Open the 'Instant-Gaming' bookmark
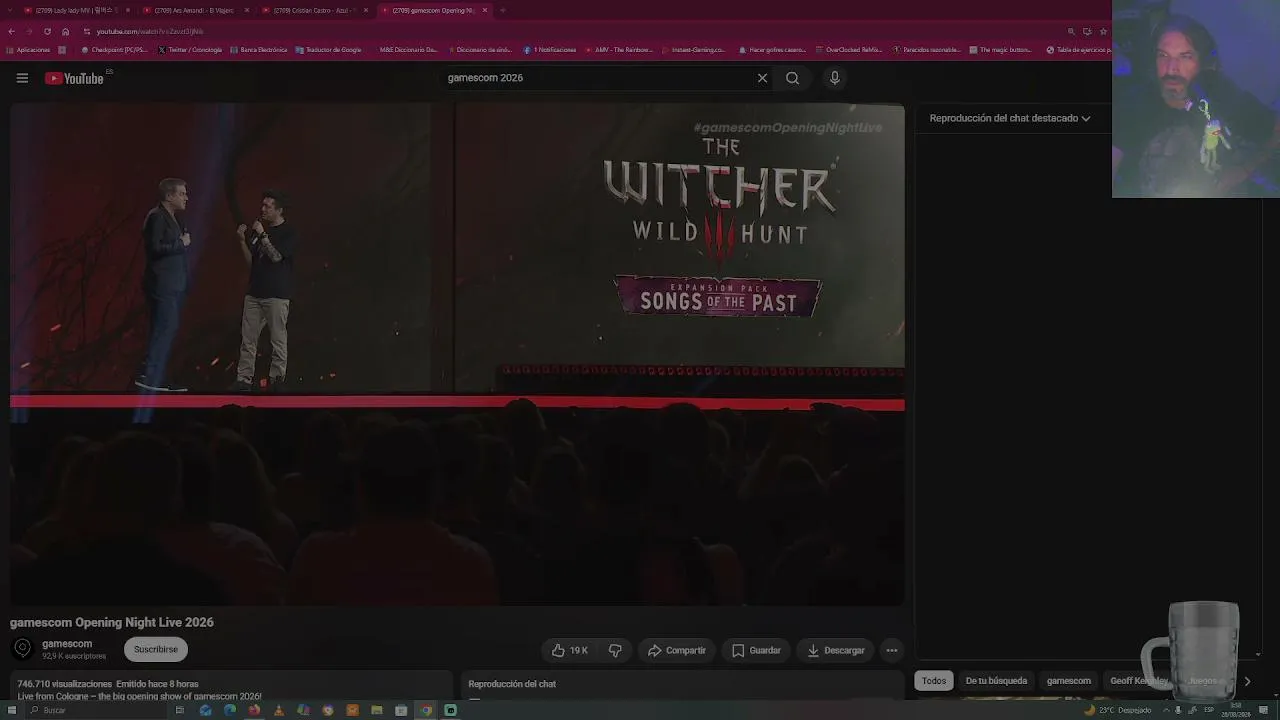This screenshot has height=720, width=1280. pyautogui.click(x=693, y=49)
